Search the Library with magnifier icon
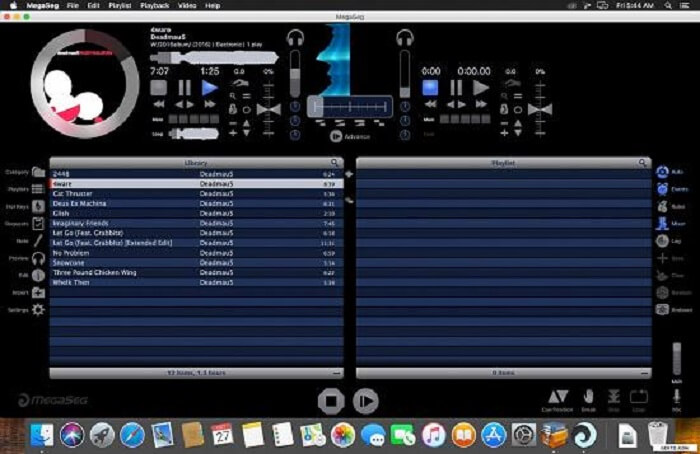The image size is (700, 454). pos(335,162)
